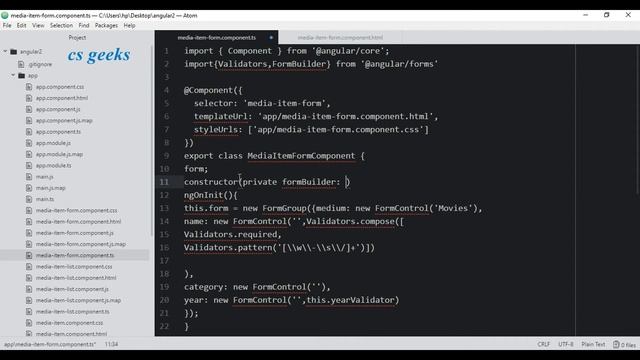The image size is (640, 360).
Task: Click the app.module.ts file icon
Action: pyautogui.click(x=29, y=165)
